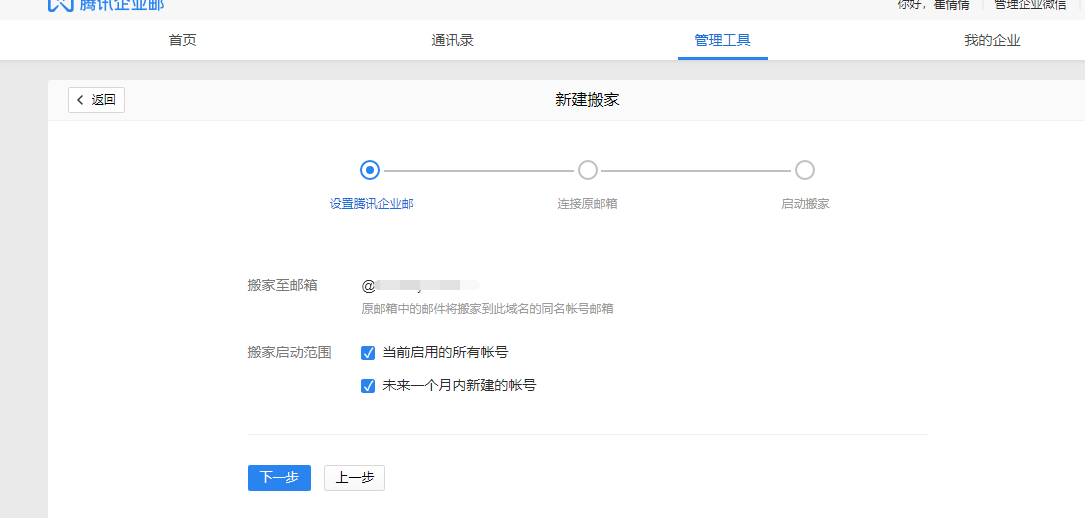
Task: Select the 设置腾讯企业邮 step circle
Action: 370,170
